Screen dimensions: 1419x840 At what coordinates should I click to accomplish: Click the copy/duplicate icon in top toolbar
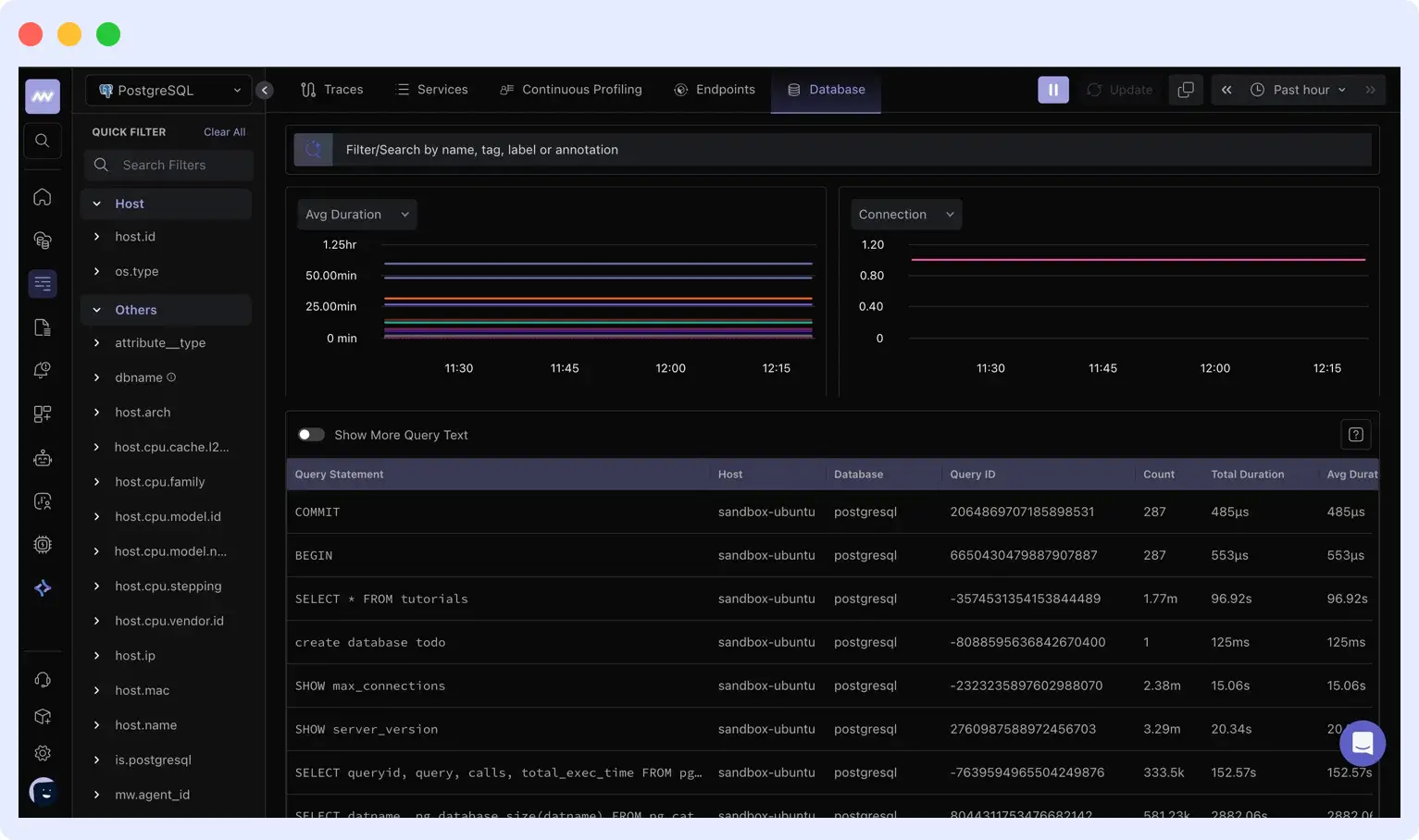(x=1186, y=90)
